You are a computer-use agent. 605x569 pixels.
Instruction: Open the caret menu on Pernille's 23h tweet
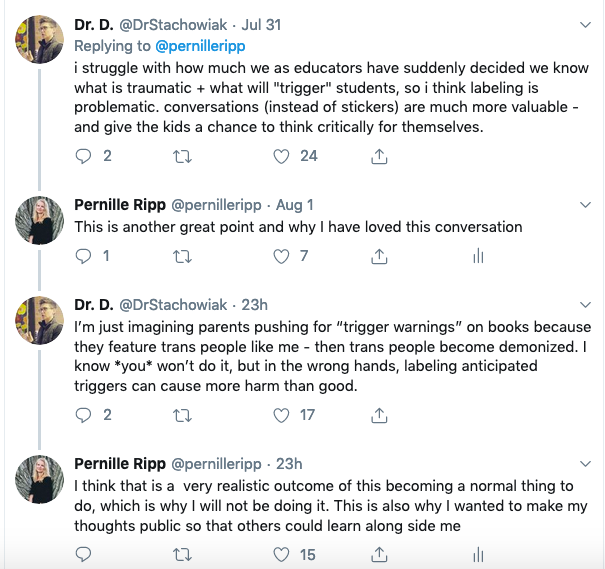[x=584, y=464]
